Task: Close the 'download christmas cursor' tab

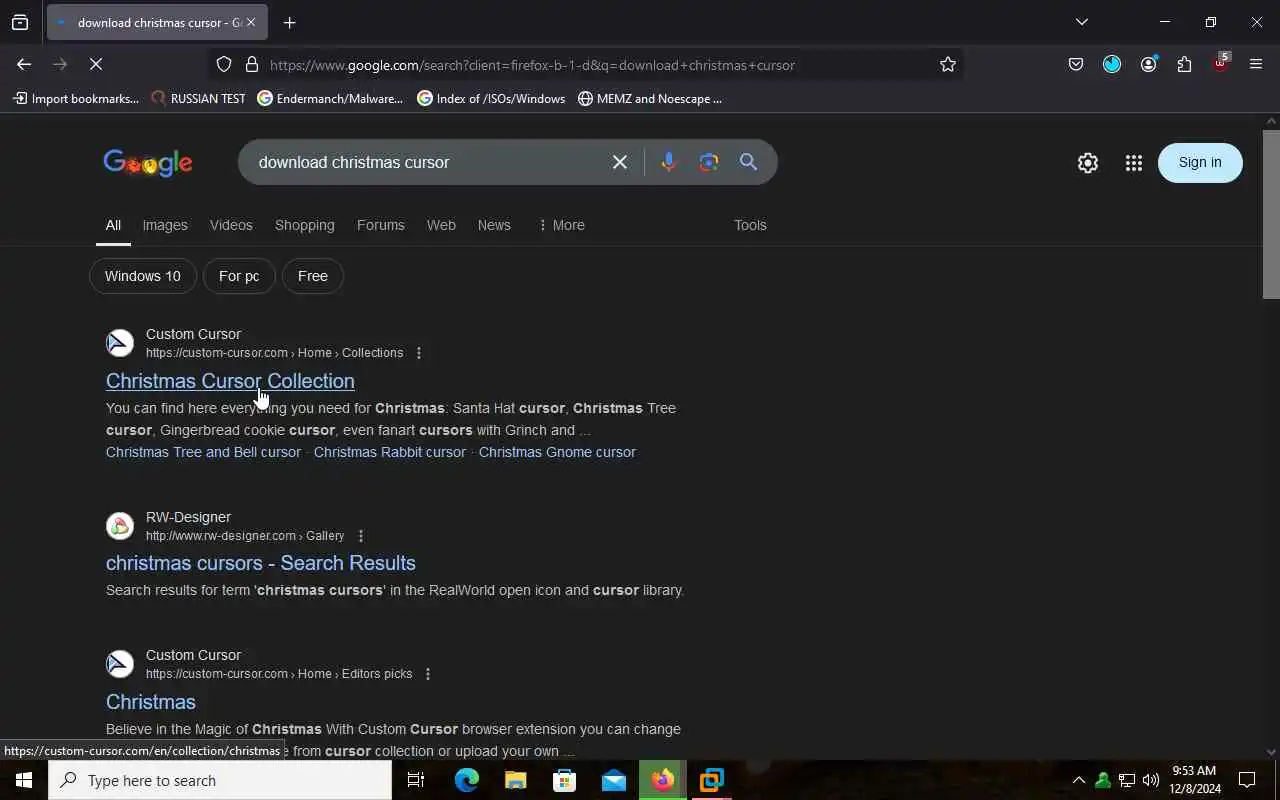Action: (250, 22)
